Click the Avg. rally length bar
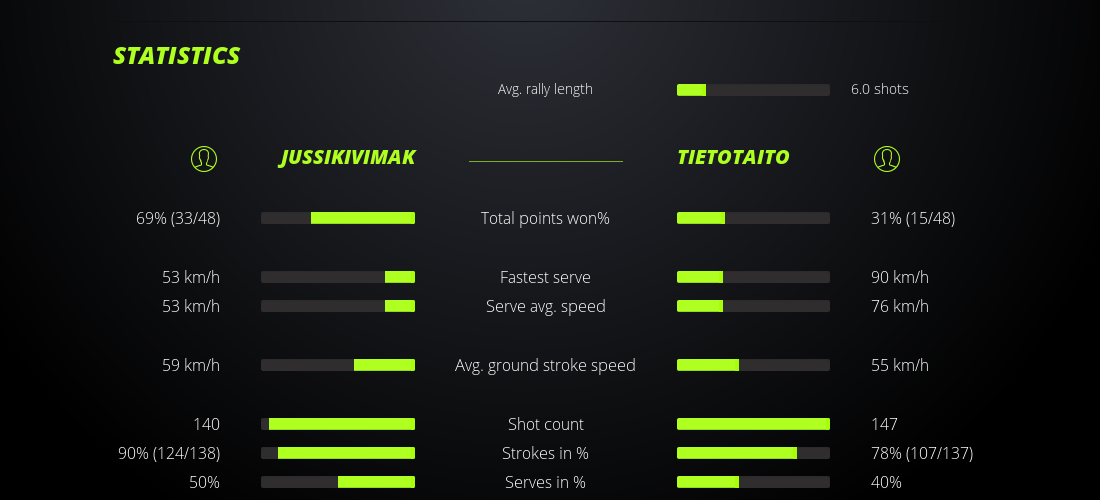 coord(753,90)
